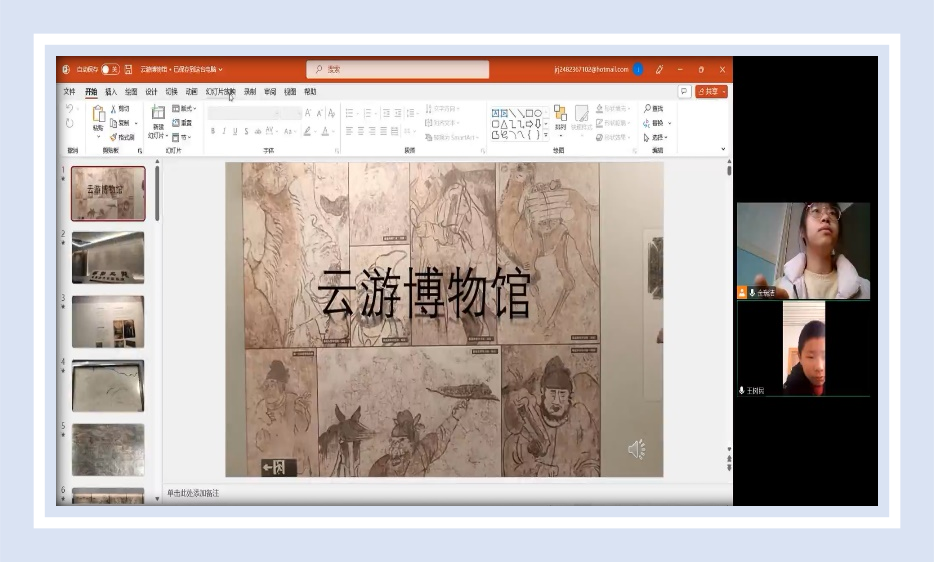Expand the shapes gallery More arrow
This screenshot has height=563, width=935.
[x=546, y=135]
